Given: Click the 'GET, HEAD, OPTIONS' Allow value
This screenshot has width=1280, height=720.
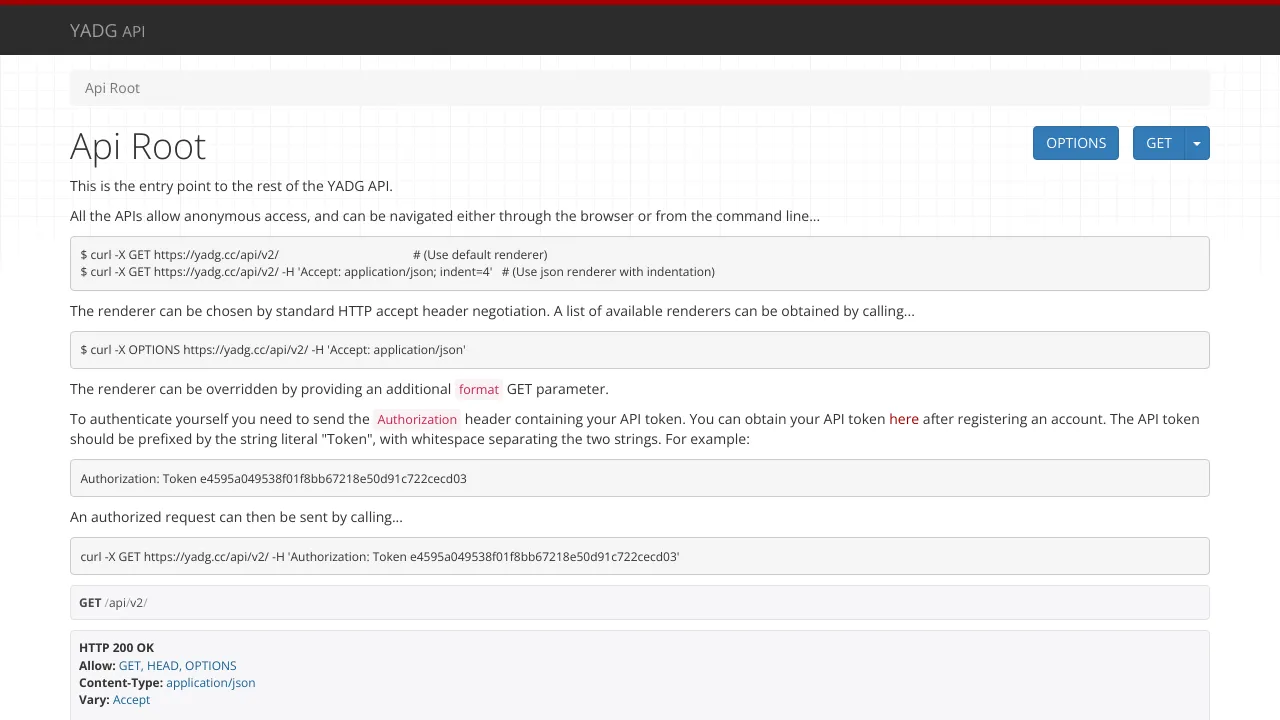Looking at the screenshot, I should [177, 666].
